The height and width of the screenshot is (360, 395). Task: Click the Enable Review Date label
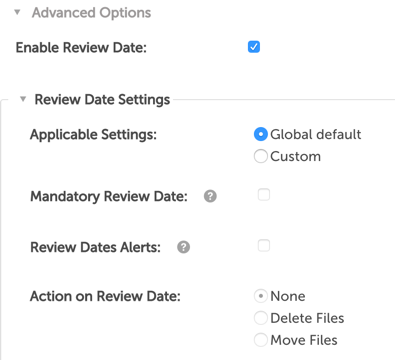pyautogui.click(x=81, y=47)
